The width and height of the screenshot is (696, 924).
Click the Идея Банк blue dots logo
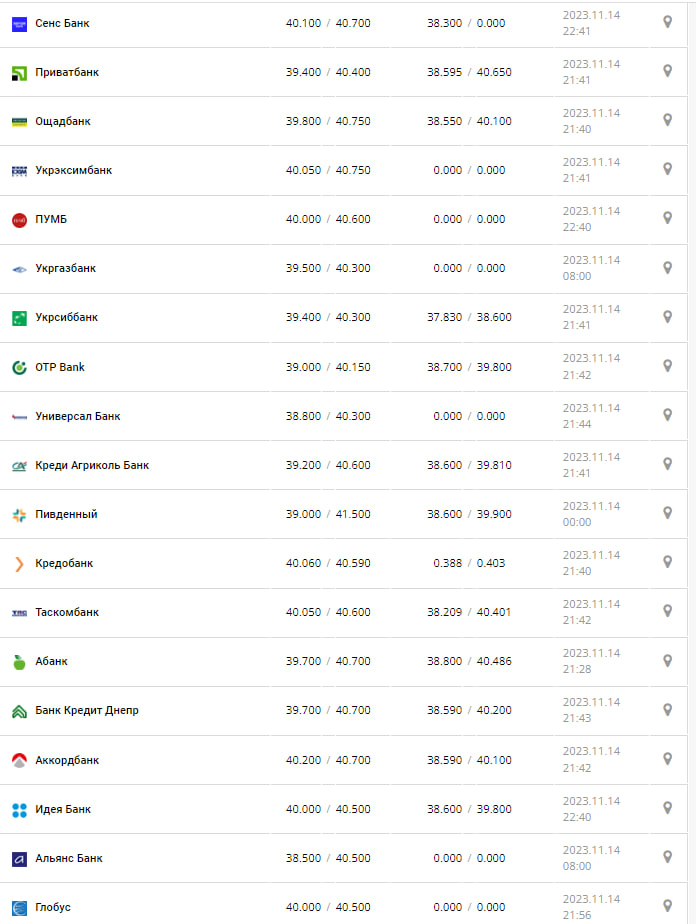[x=19, y=809]
